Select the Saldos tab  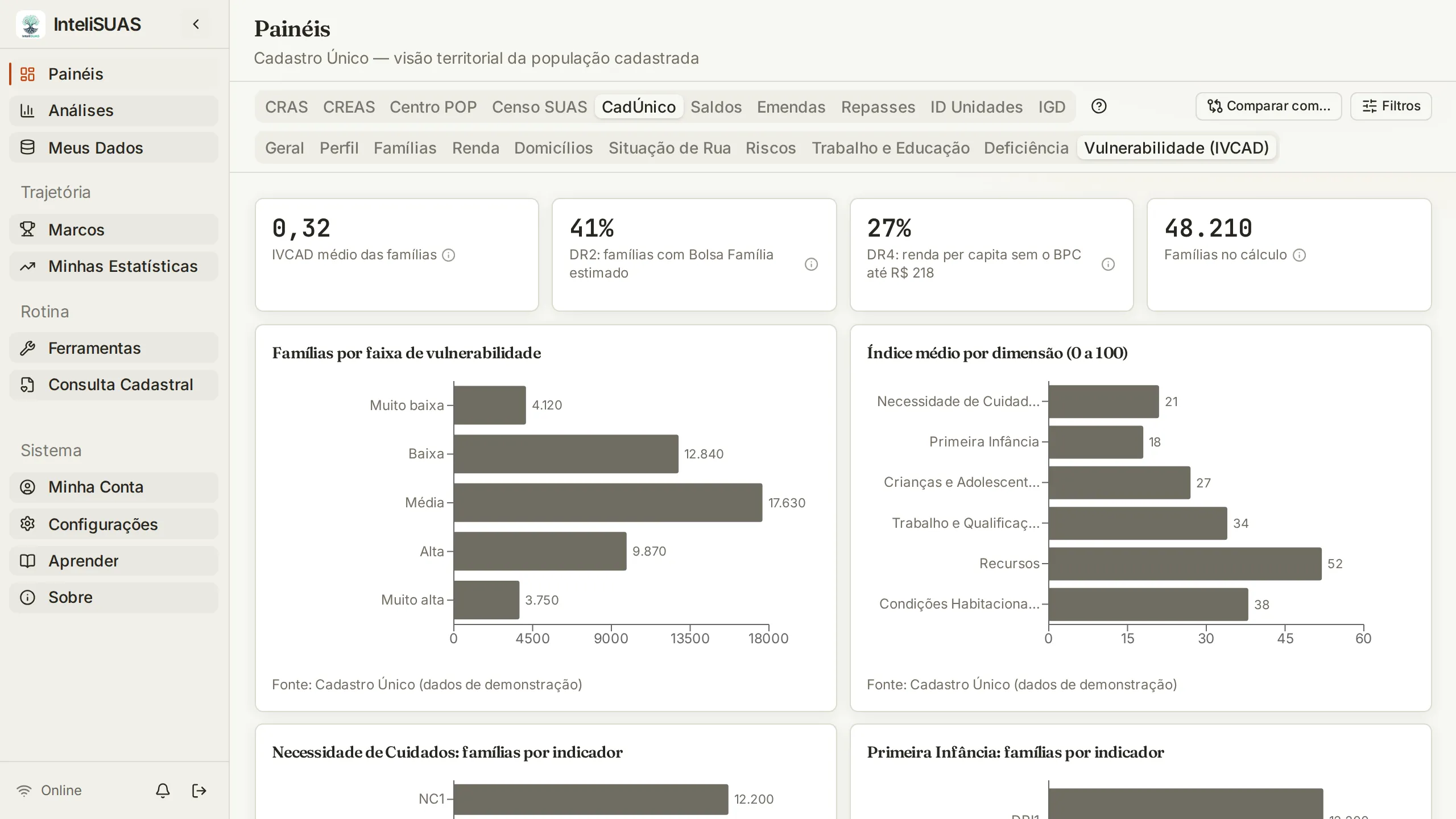(x=716, y=107)
